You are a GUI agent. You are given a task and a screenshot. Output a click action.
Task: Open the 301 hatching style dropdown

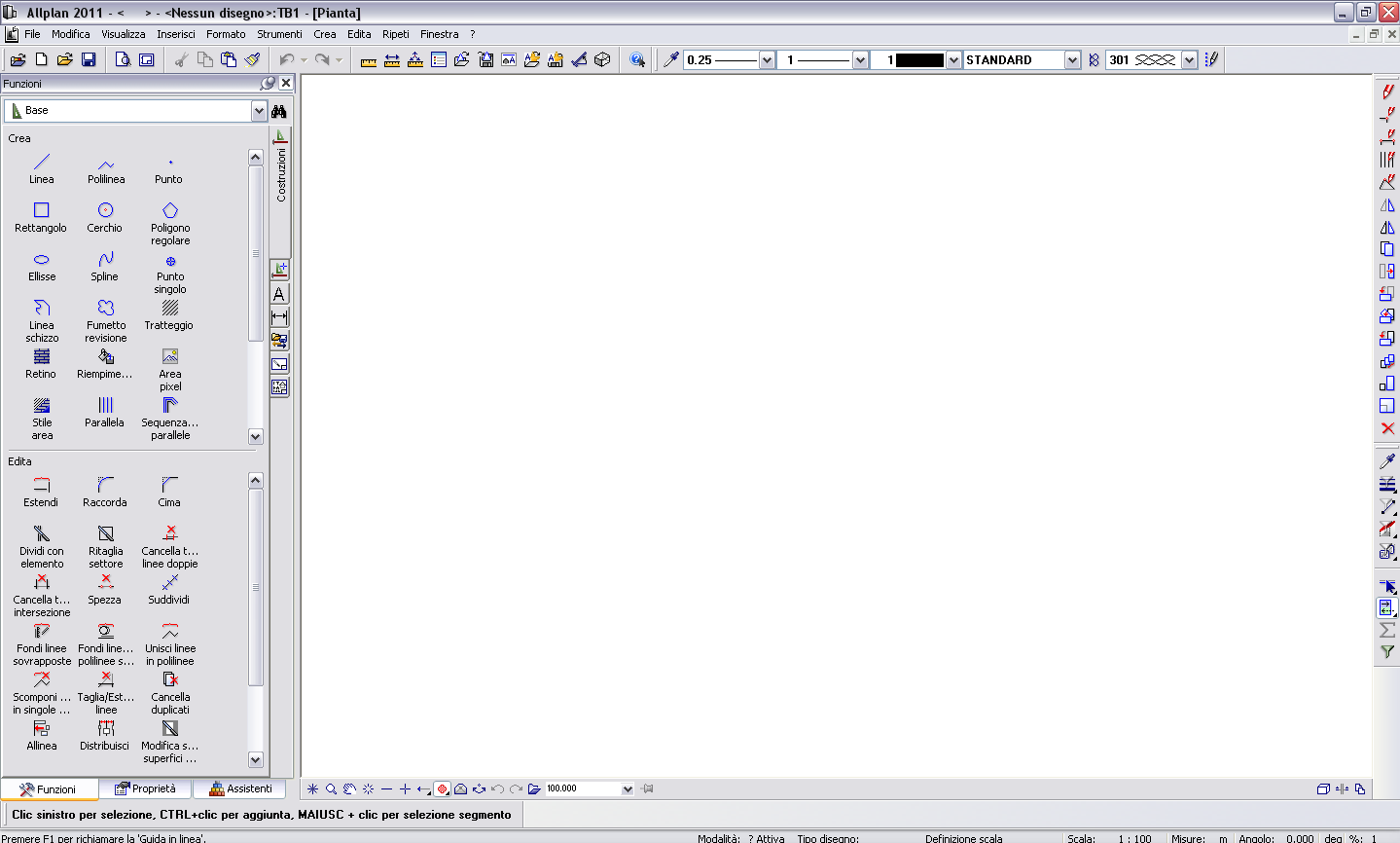tap(1189, 60)
